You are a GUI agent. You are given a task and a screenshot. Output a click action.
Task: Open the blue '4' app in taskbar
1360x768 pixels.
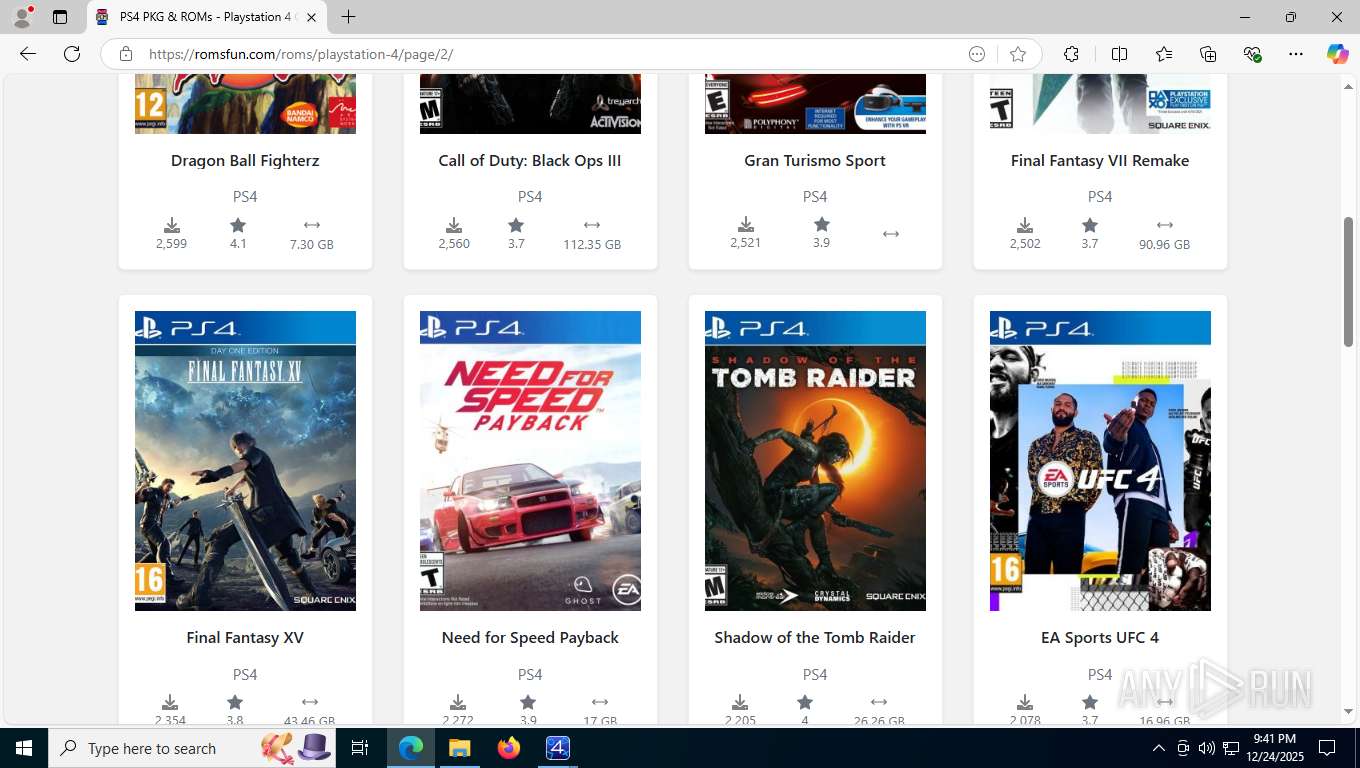tap(558, 748)
